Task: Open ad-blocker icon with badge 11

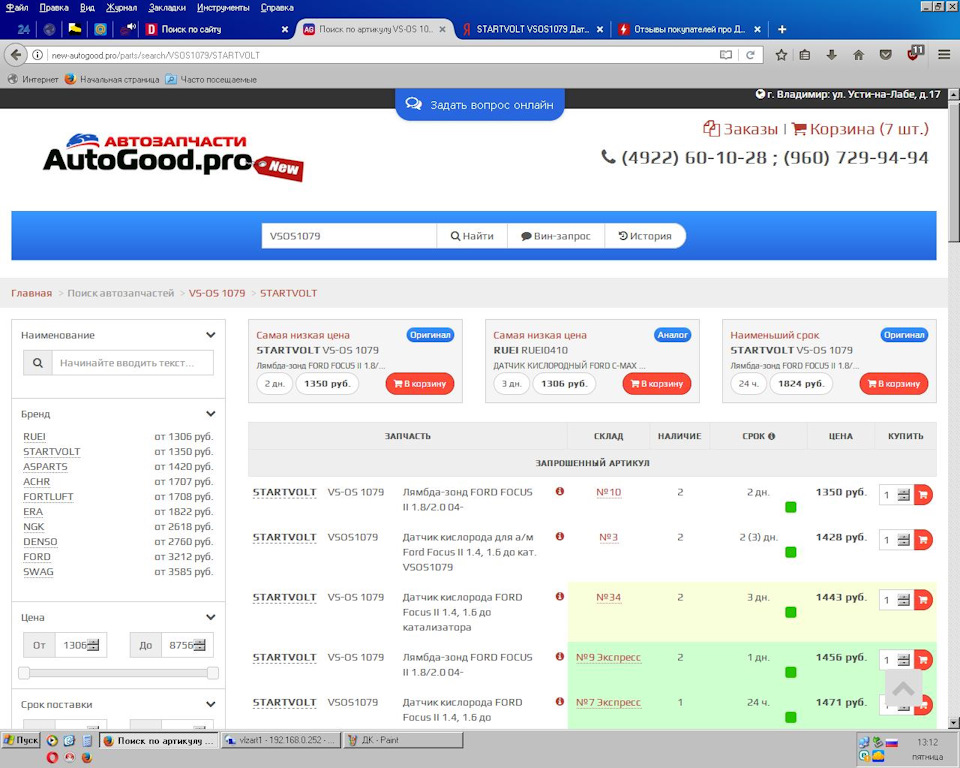Action: point(914,53)
